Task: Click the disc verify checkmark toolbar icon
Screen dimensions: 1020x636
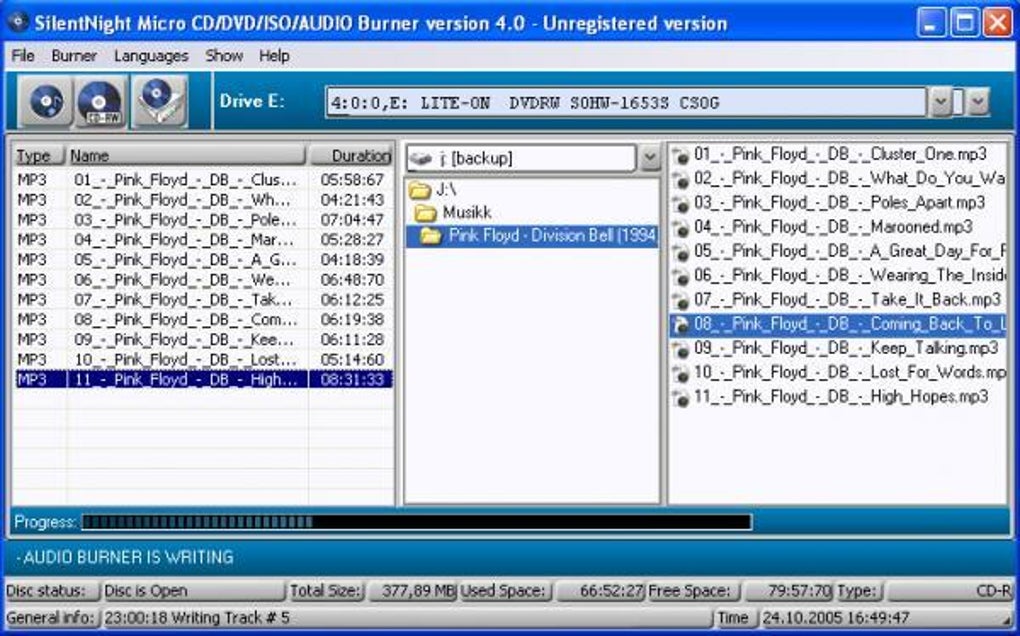Action: [159, 101]
